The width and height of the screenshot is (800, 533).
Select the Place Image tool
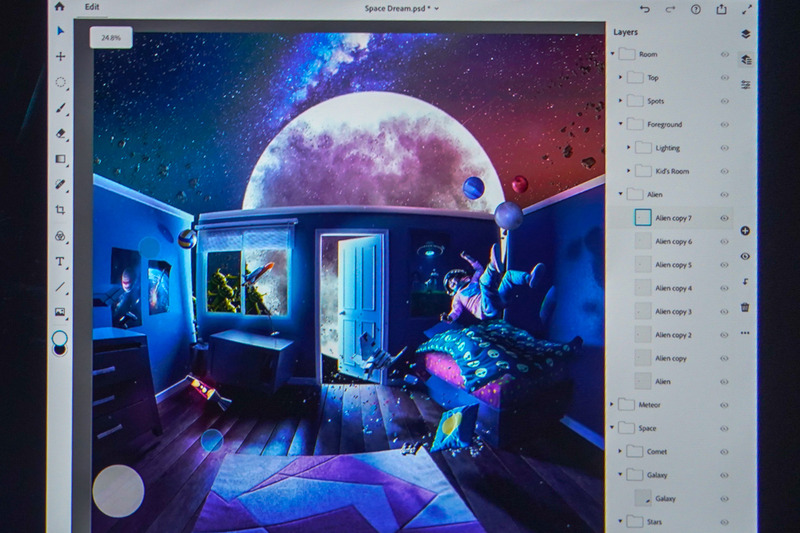60,312
